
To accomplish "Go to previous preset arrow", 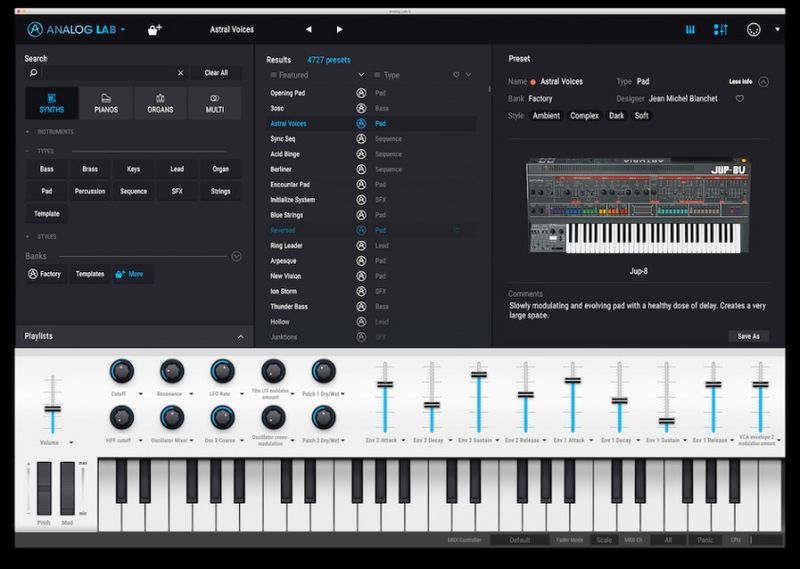I will [309, 30].
